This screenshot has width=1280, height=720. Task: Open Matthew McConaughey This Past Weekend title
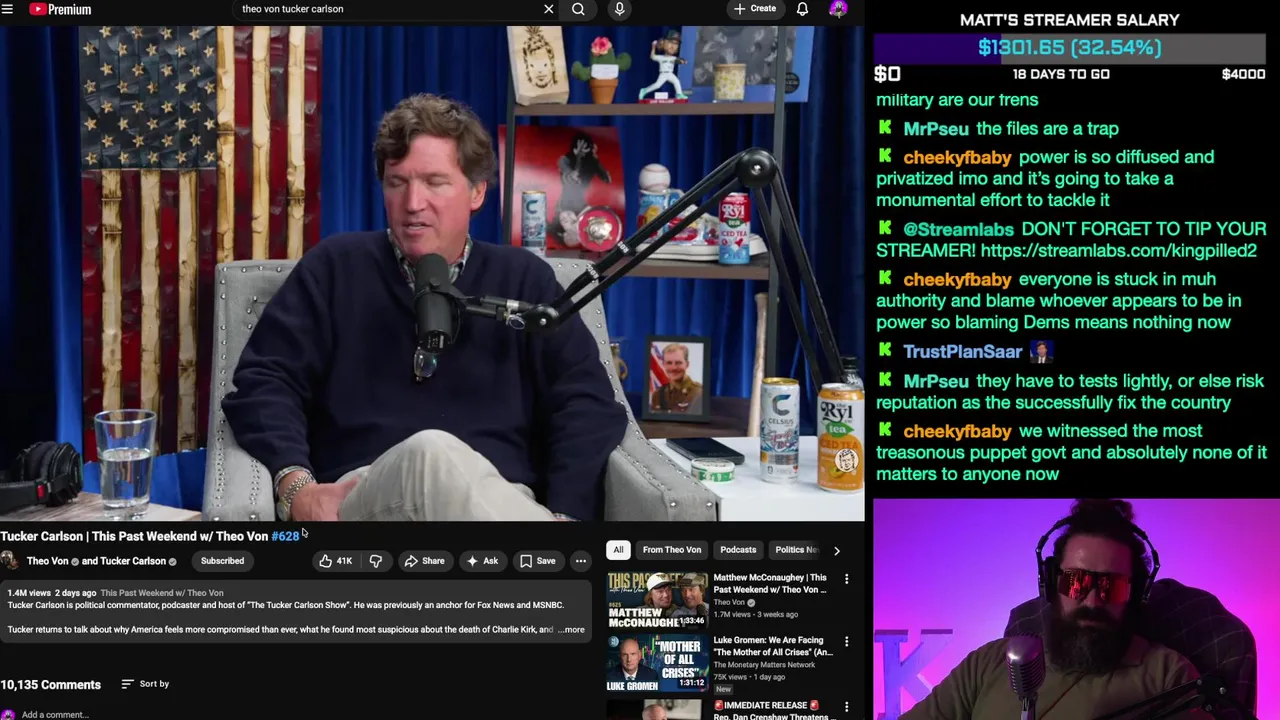770,584
